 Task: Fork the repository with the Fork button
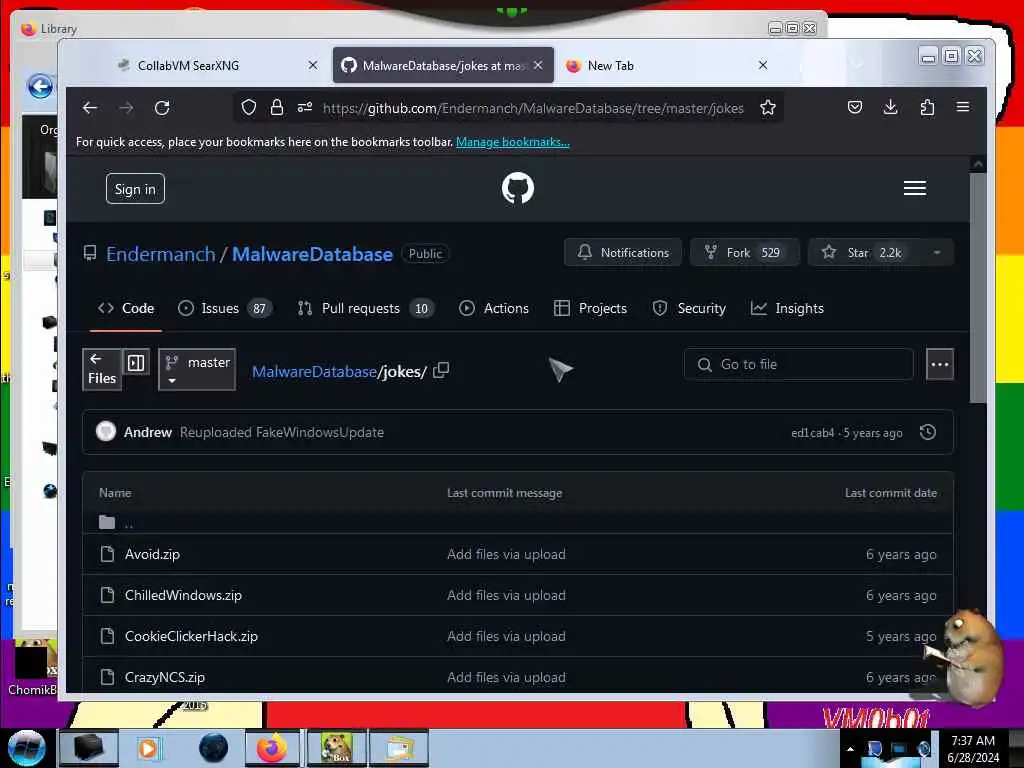tap(744, 253)
